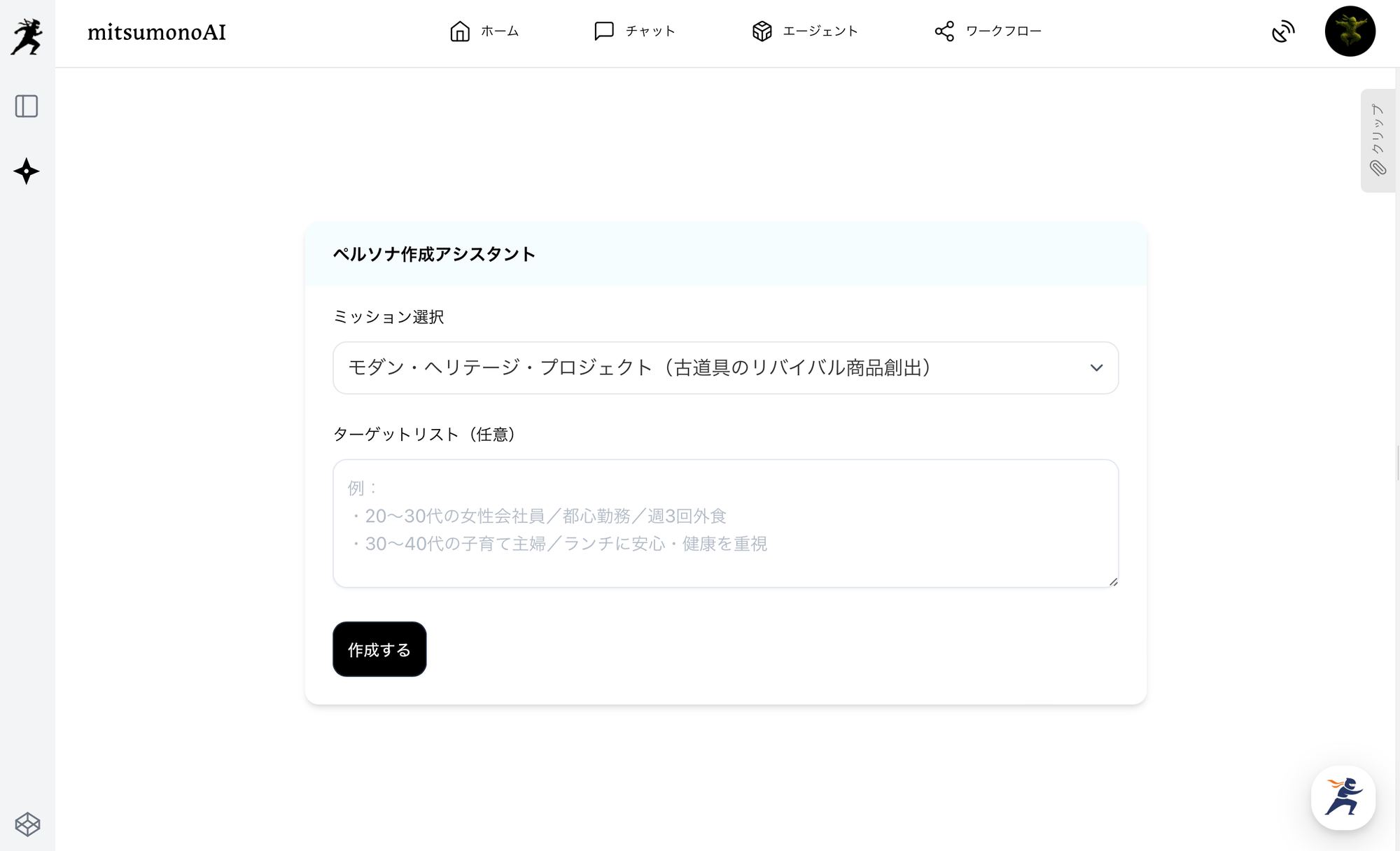Viewport: 1400px width, 851px height.
Task: Click the chat bubble icon
Action: point(603,31)
